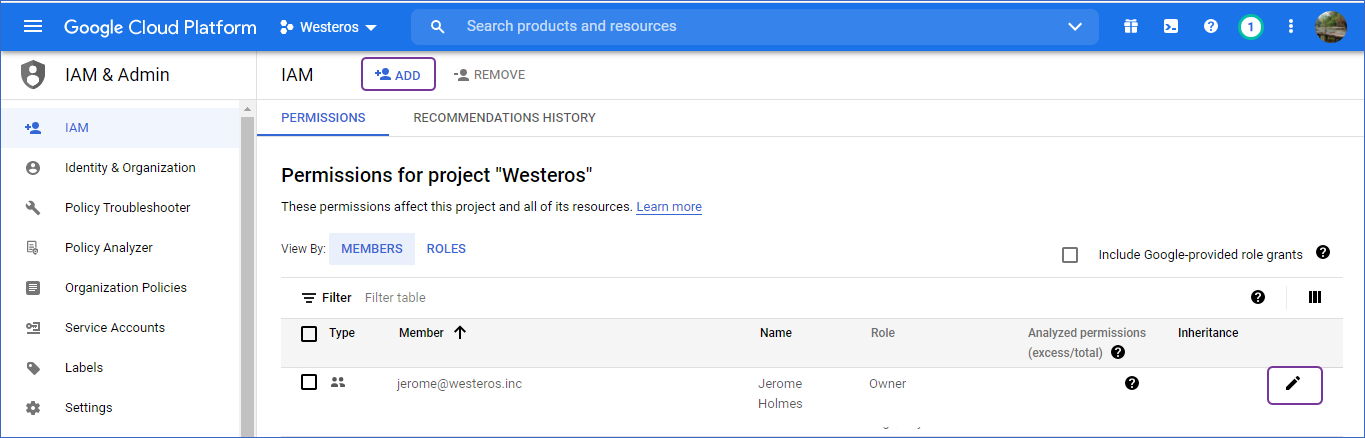The image size is (1365, 438).
Task: Click the Policy Analyzer document icon
Action: point(33,248)
